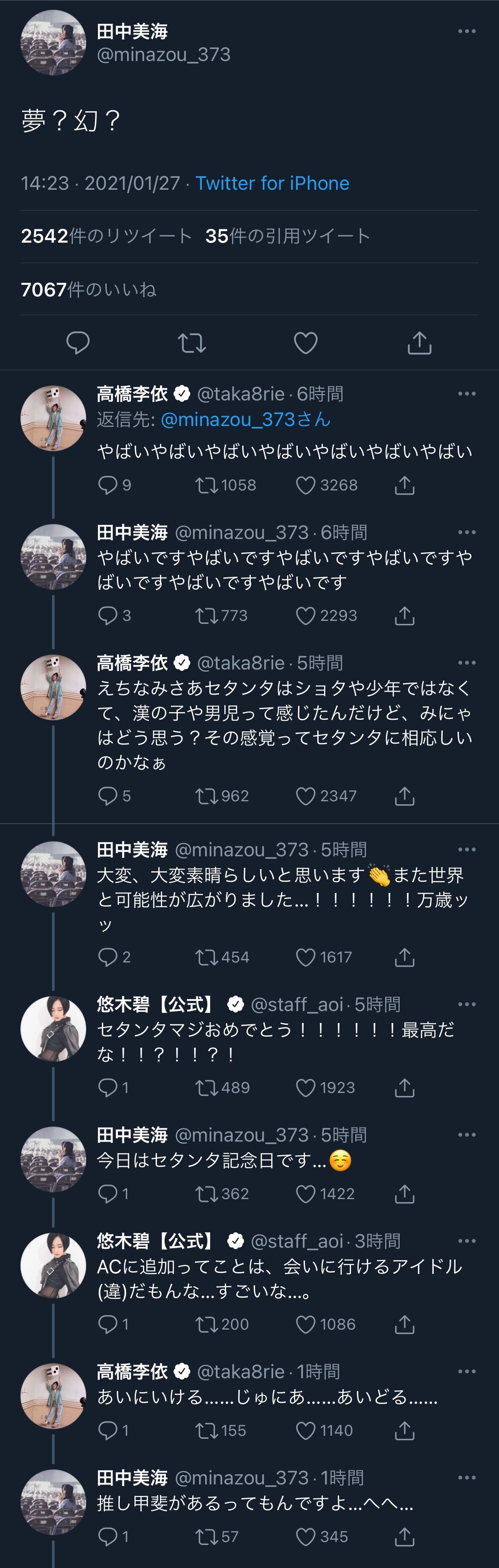Open more menu on 推し甲斐がある tweet
This screenshot has height=1568, width=499.
point(467,1477)
